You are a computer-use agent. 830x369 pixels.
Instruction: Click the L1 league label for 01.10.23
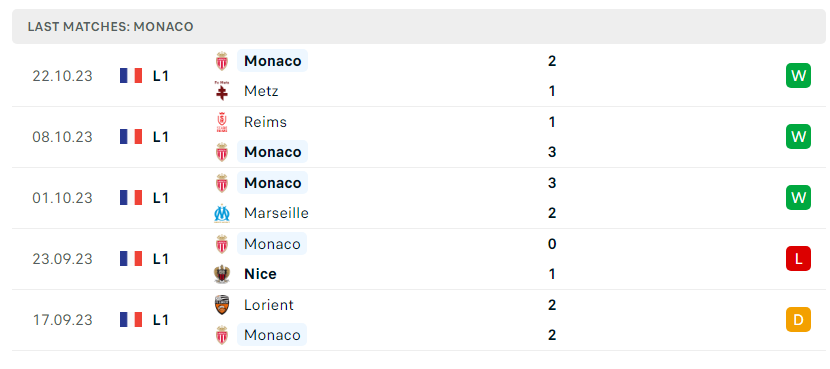tap(160, 198)
